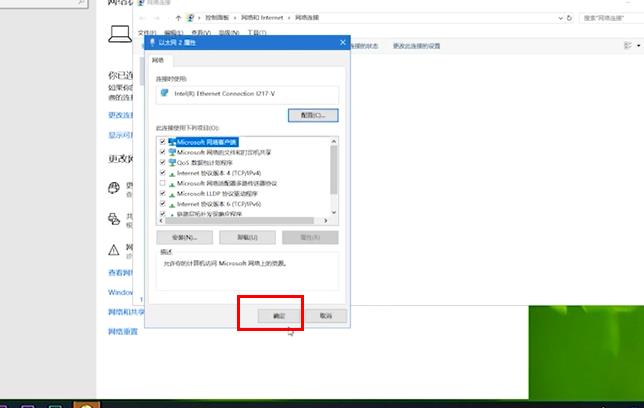Click the 安装(N)... install button
The height and width of the screenshot is (408, 644).
184,237
